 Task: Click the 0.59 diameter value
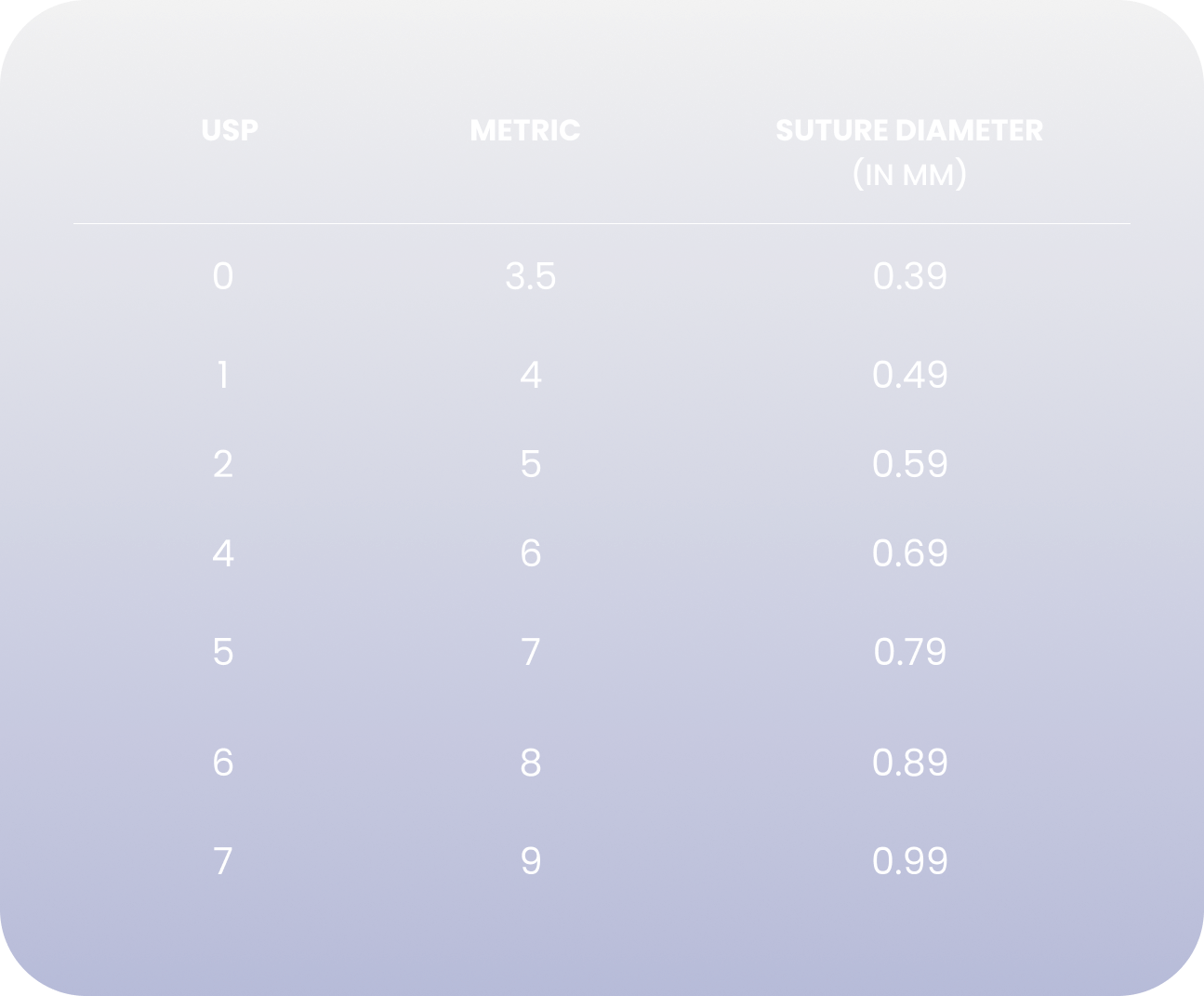pos(909,464)
